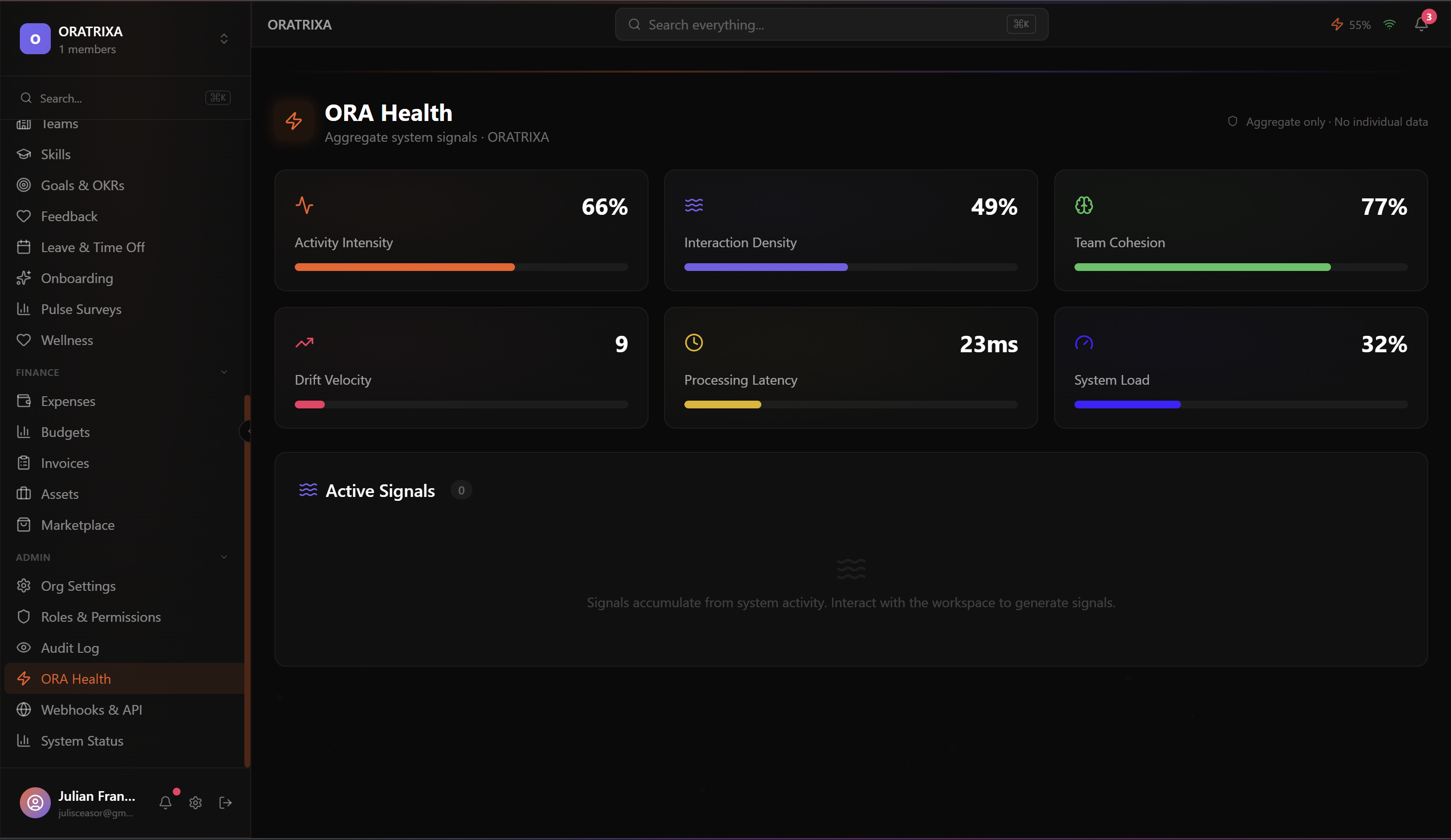Image resolution: width=1451 pixels, height=840 pixels.
Task: Click the Drift Velocity value 9
Action: point(621,345)
